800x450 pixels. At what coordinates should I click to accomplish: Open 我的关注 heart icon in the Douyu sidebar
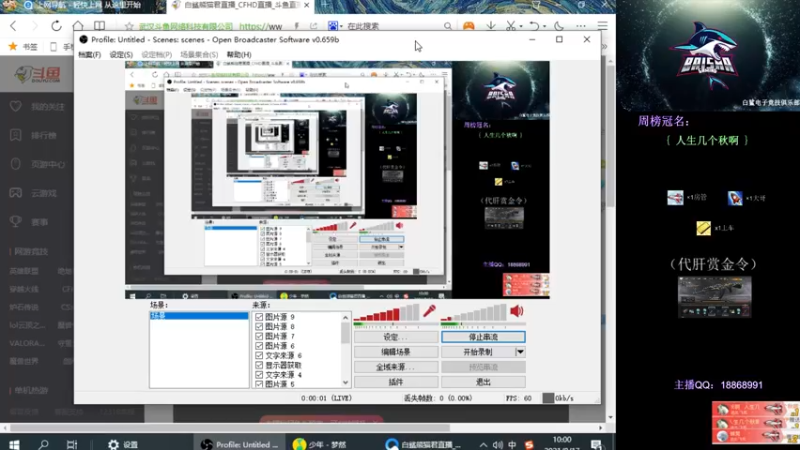[x=16, y=106]
